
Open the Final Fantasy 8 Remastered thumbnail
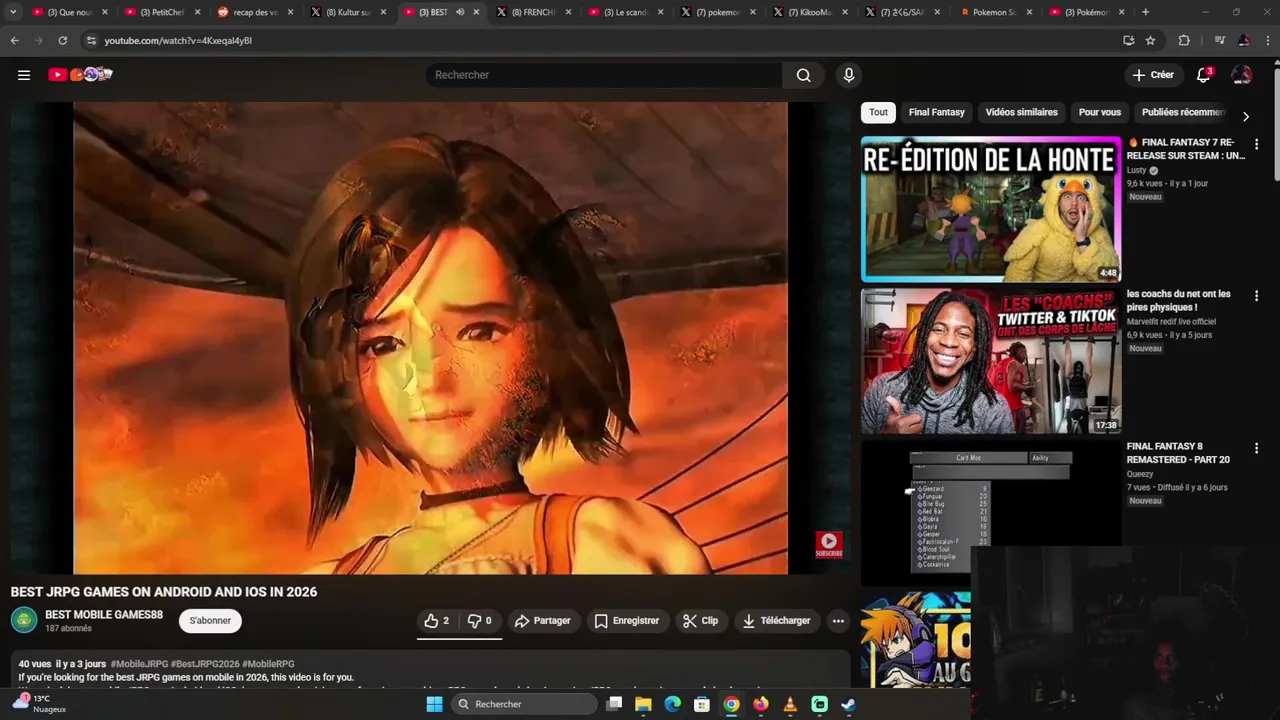(x=991, y=512)
